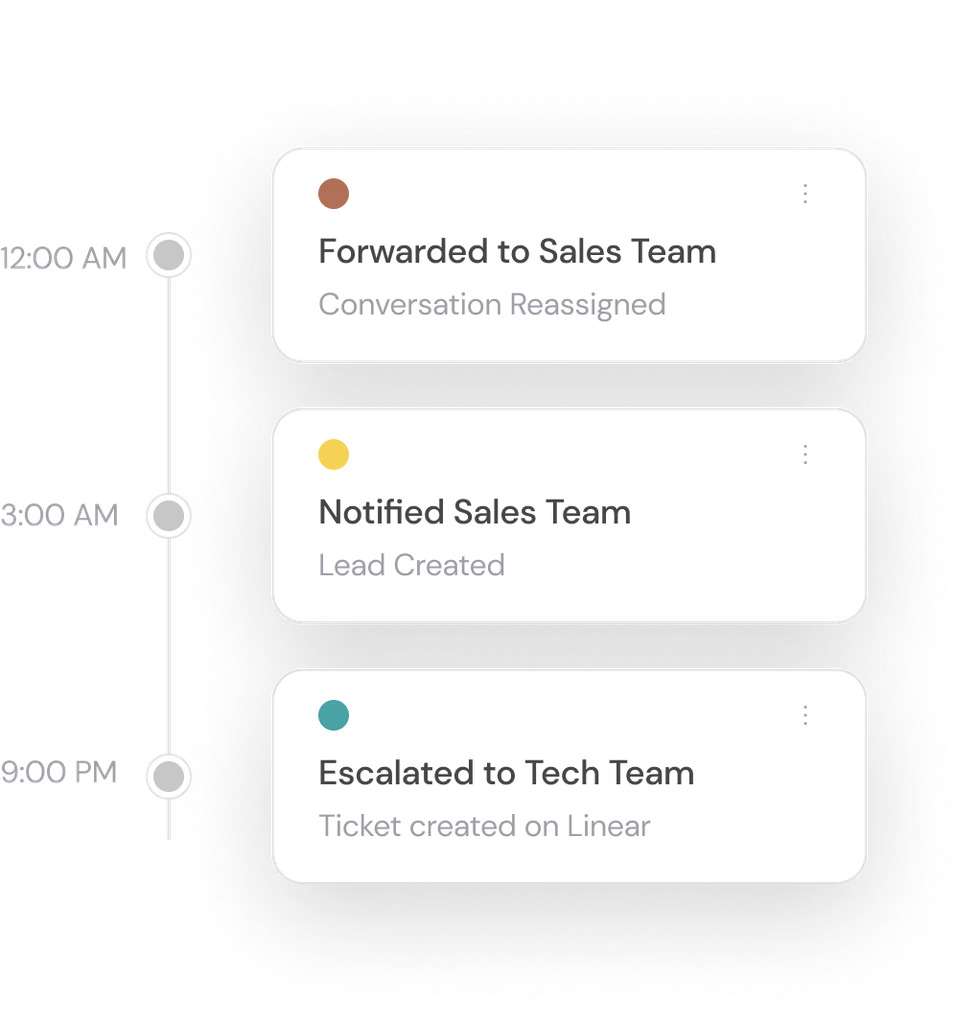The width and height of the screenshot is (977, 1024).
Task: Click the Escalated to Tech Team title
Action: [506, 773]
